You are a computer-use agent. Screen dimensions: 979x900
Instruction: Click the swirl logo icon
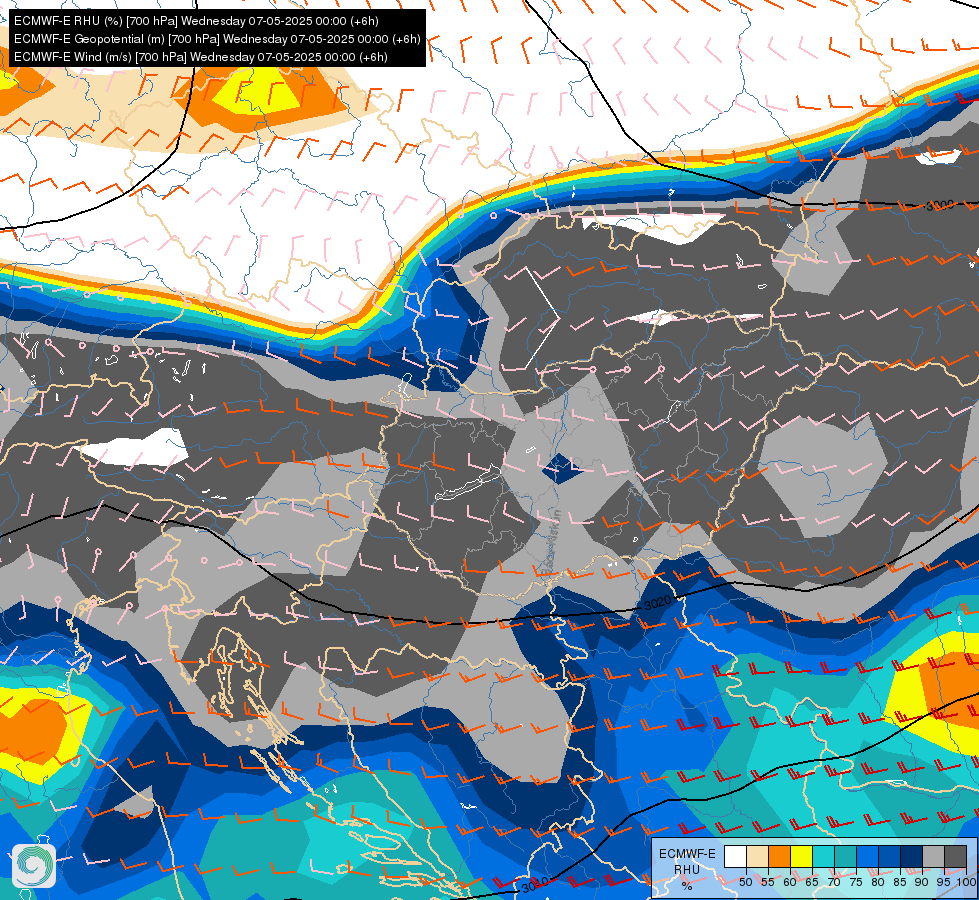(34, 866)
